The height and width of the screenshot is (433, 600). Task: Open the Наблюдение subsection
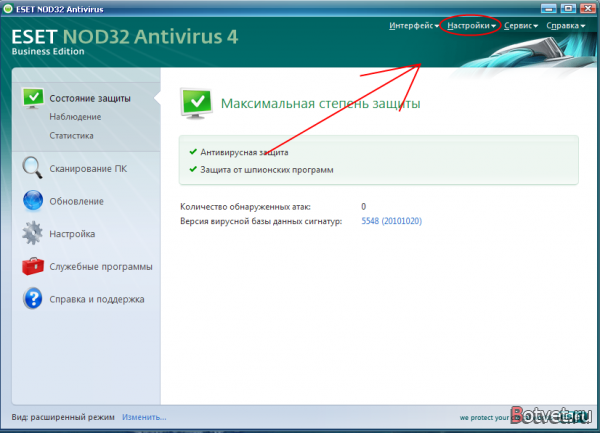click(x=75, y=117)
